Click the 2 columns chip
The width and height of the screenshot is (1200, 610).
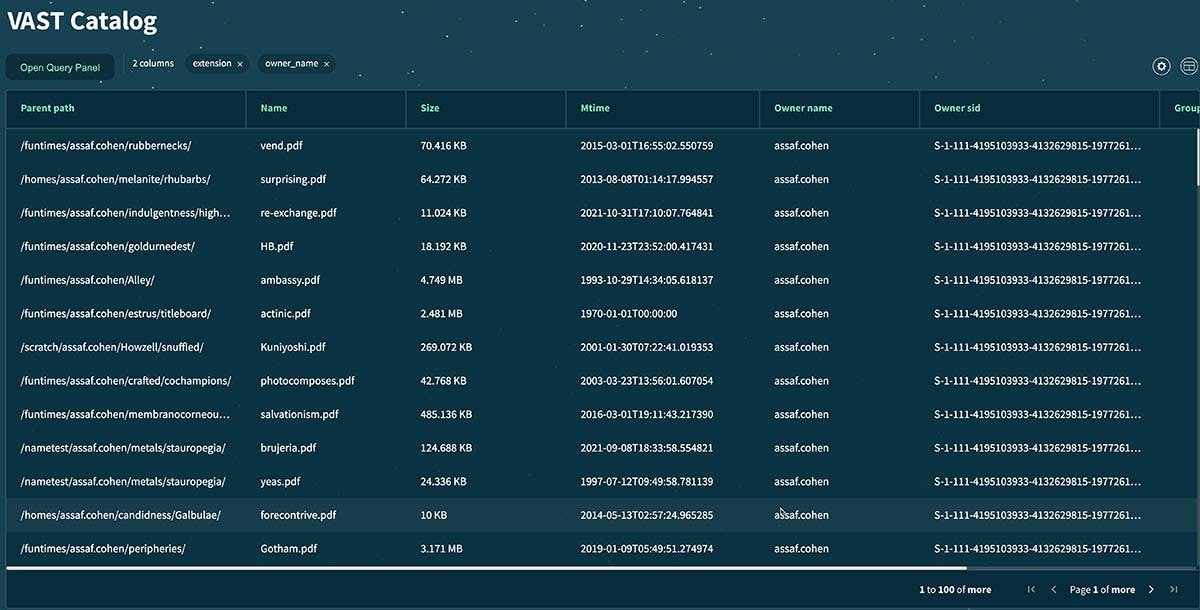[x=152, y=63]
